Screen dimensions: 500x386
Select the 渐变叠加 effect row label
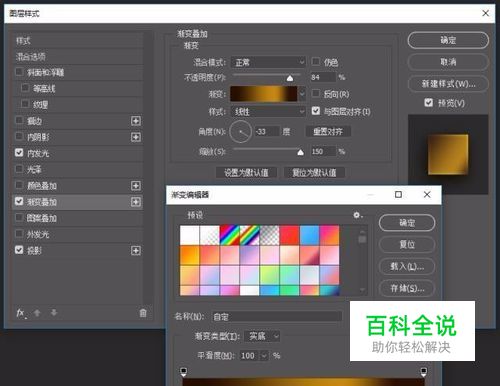(x=42, y=202)
